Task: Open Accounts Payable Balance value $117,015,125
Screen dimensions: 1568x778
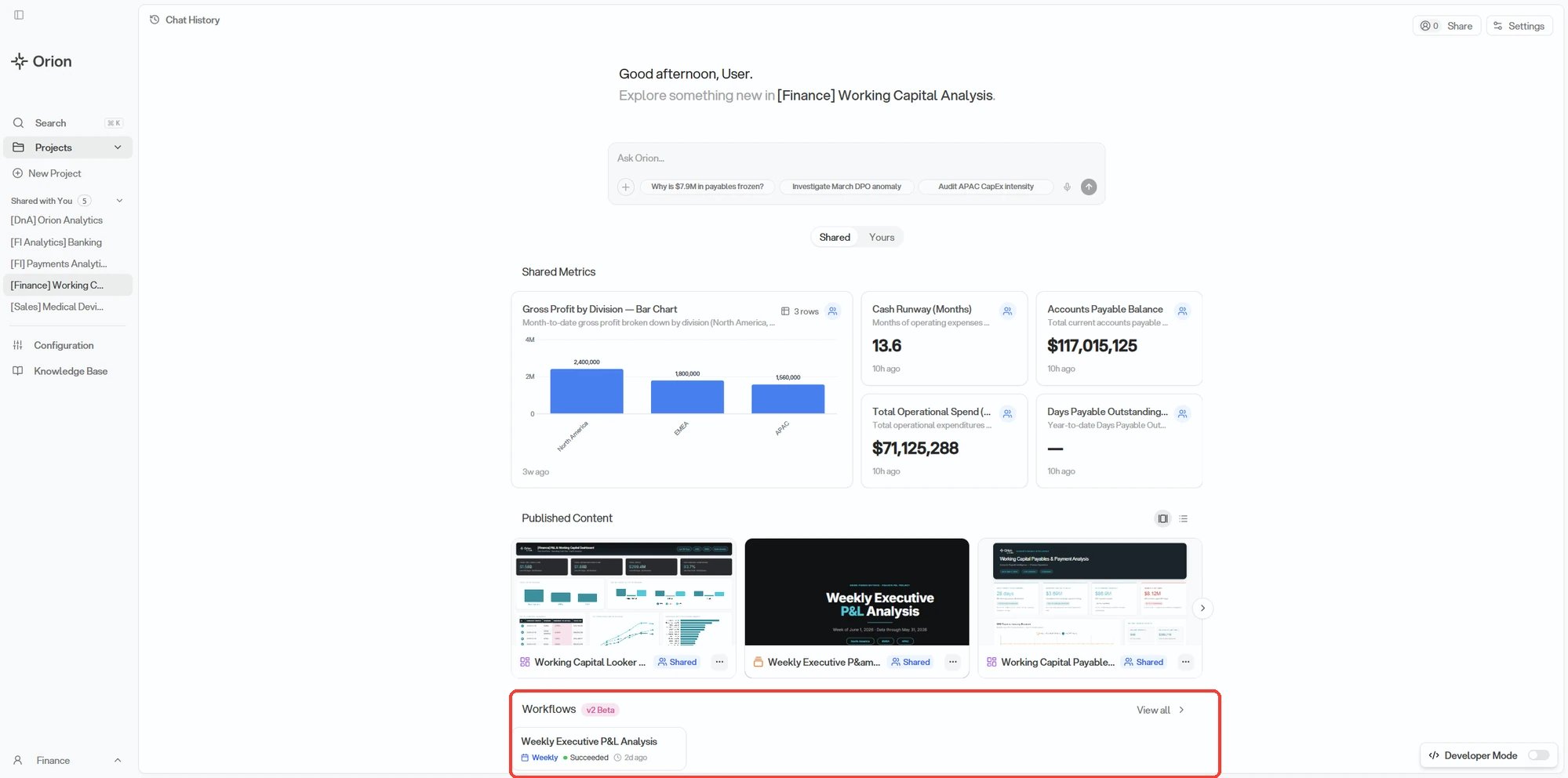Action: click(1092, 346)
